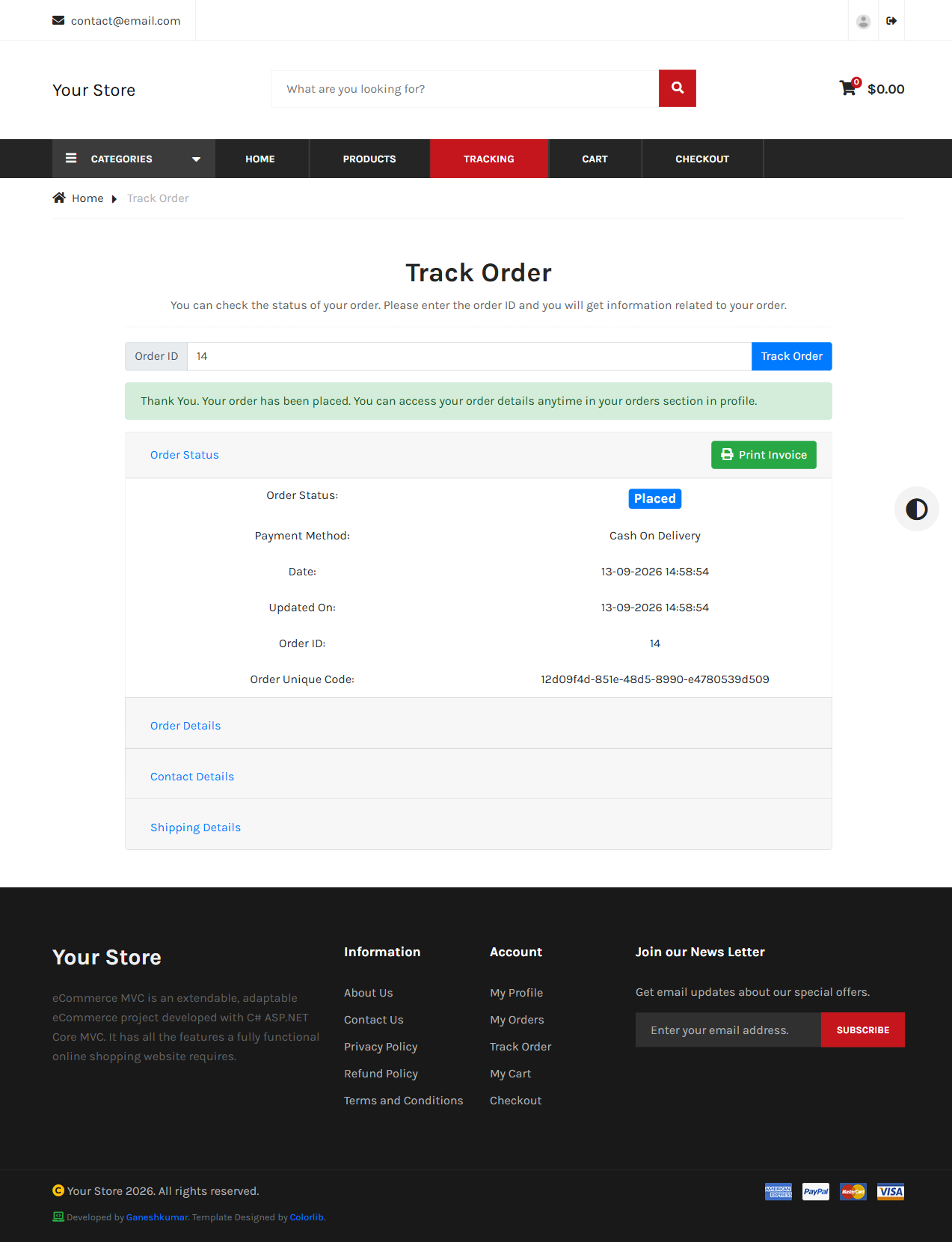Open Refund Policy footer link
Viewport: 952px width, 1242px height.
pos(381,1074)
